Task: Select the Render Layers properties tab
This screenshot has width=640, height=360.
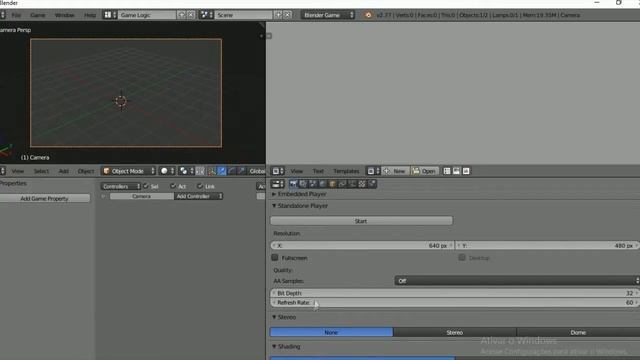Action: click(303, 184)
